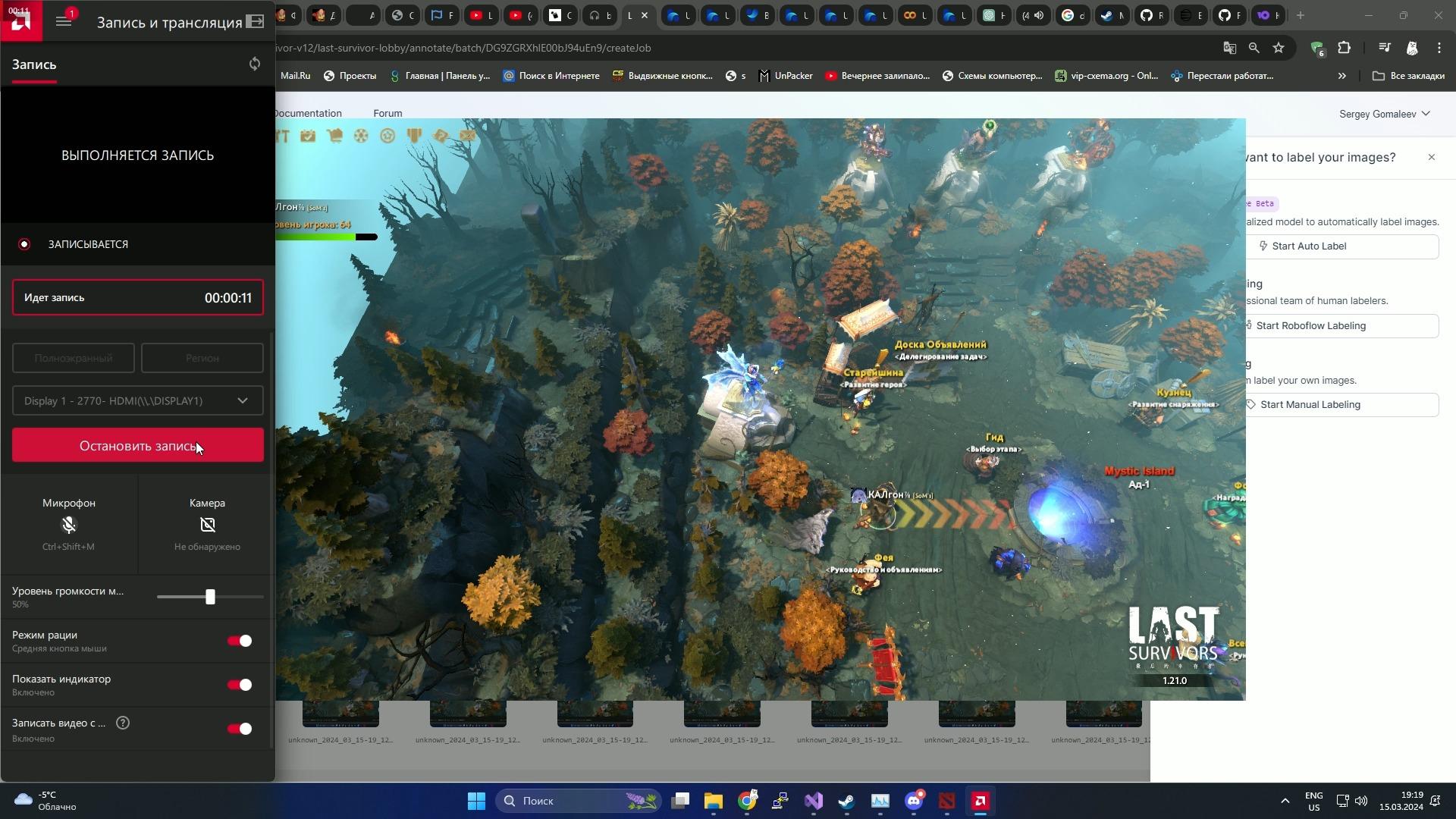Switch to the Запись tab
The image size is (1456, 819).
click(34, 64)
